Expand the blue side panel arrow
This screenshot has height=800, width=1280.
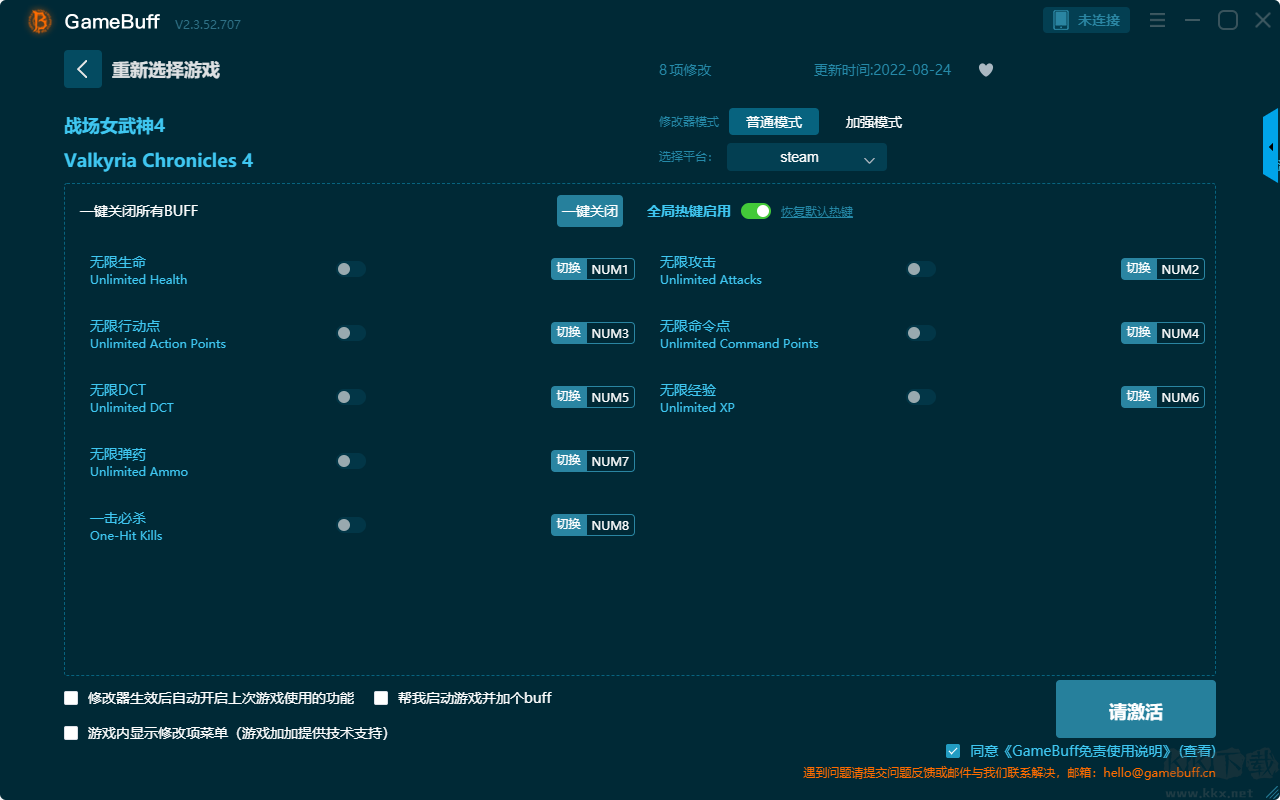click(x=1271, y=146)
